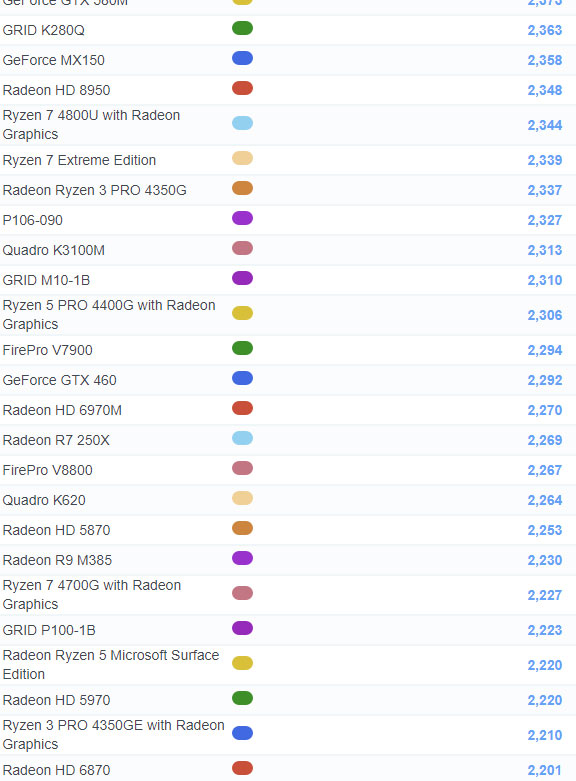Select the light blue swatch for Ryzen 7 4800U

[242, 123]
